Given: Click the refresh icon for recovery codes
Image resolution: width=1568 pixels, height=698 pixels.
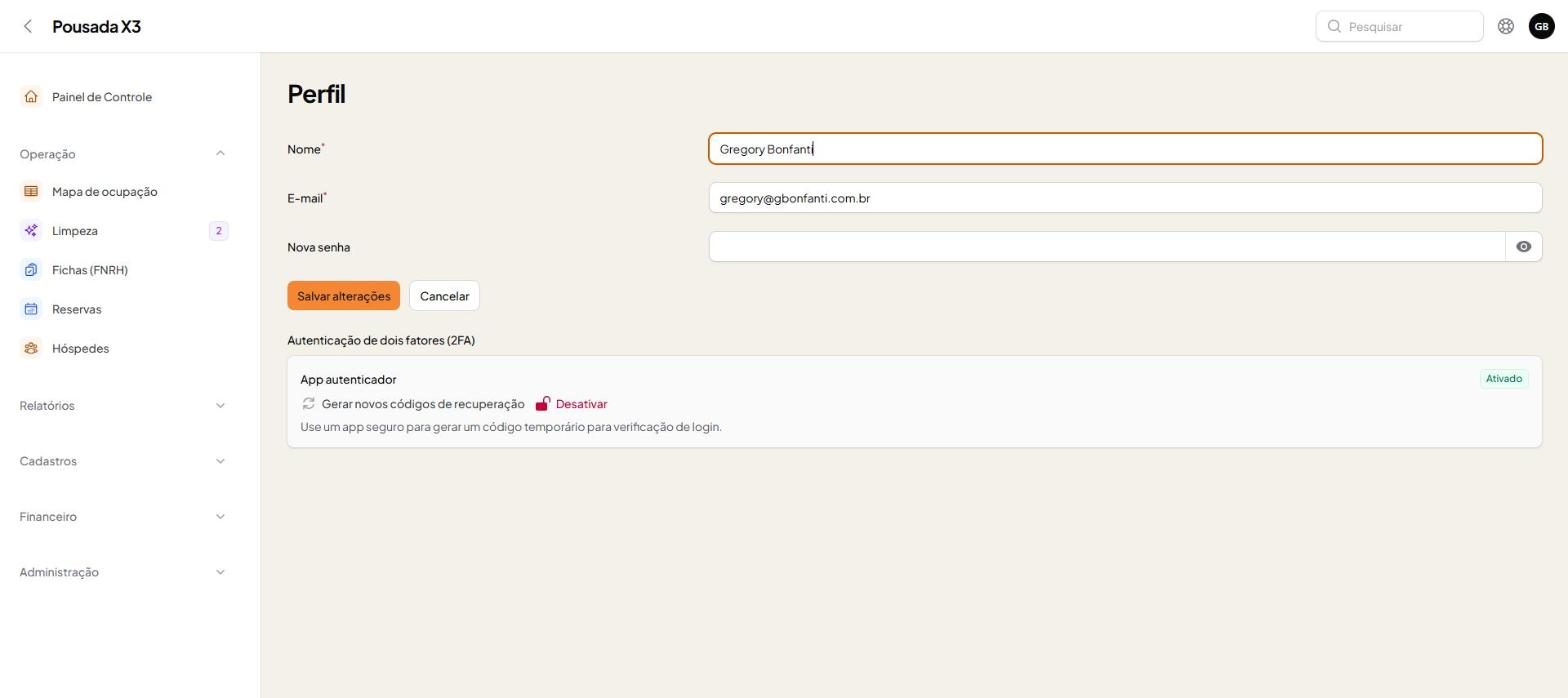Looking at the screenshot, I should point(308,404).
